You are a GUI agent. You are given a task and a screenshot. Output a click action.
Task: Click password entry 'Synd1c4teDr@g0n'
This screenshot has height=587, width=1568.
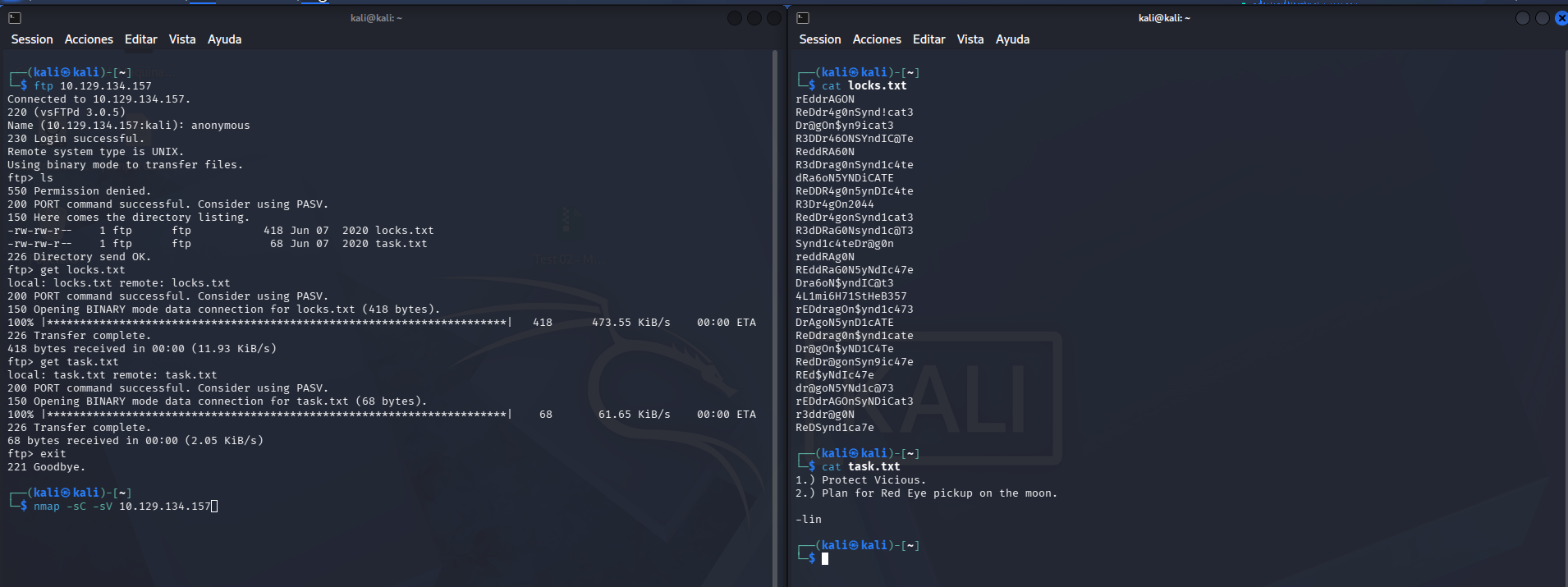pos(845,244)
